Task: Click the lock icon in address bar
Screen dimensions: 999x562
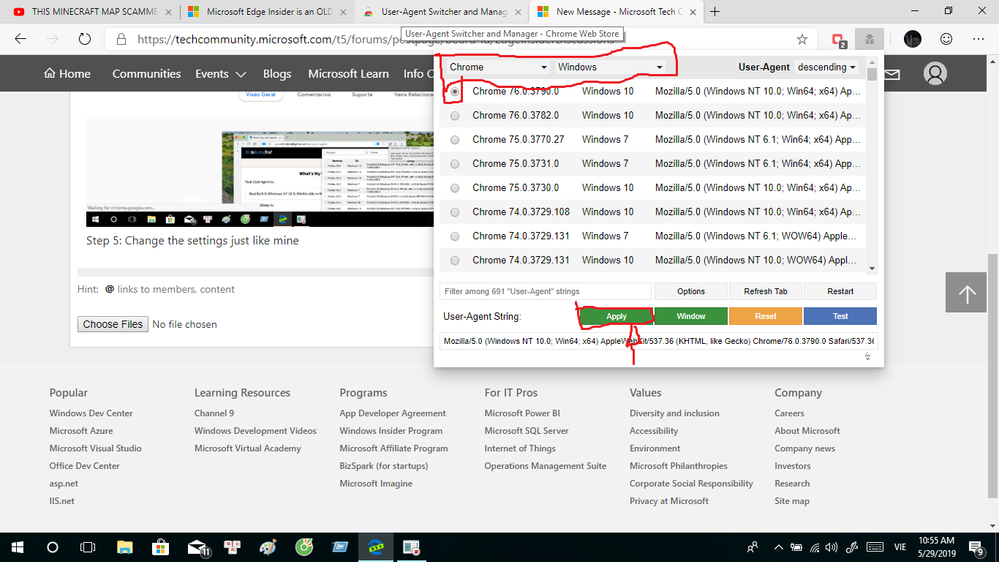Action: pos(121,40)
